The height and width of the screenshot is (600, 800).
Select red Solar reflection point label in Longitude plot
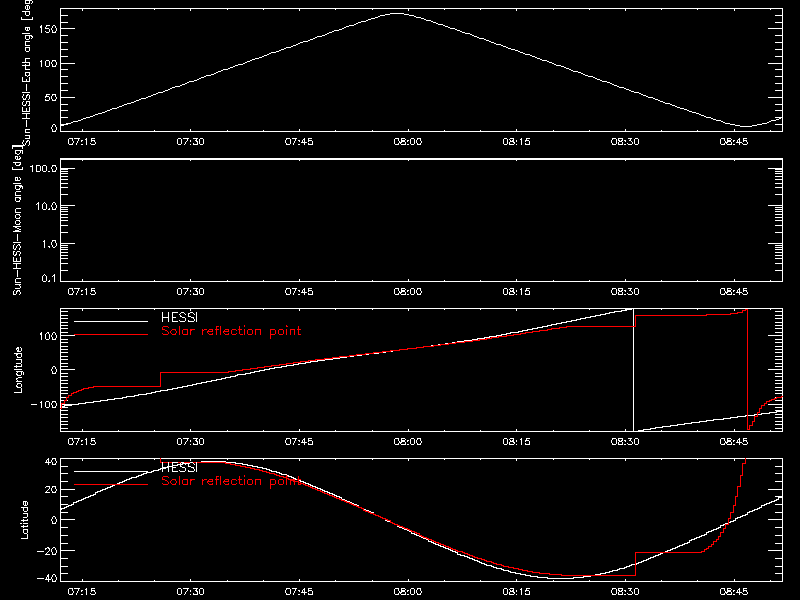coord(231,331)
